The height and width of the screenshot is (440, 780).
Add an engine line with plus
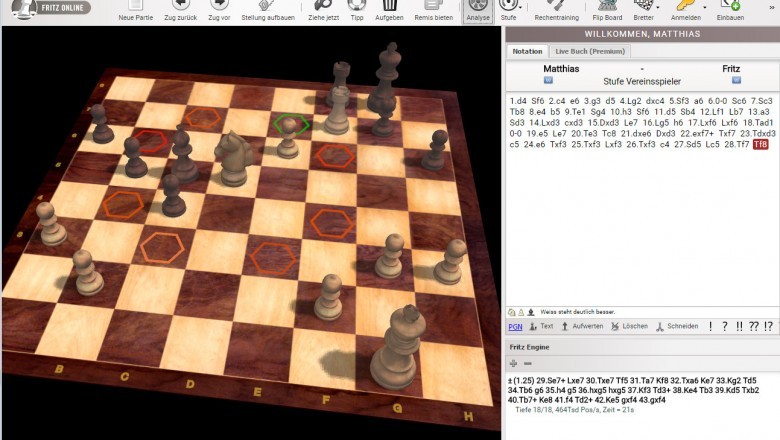513,363
